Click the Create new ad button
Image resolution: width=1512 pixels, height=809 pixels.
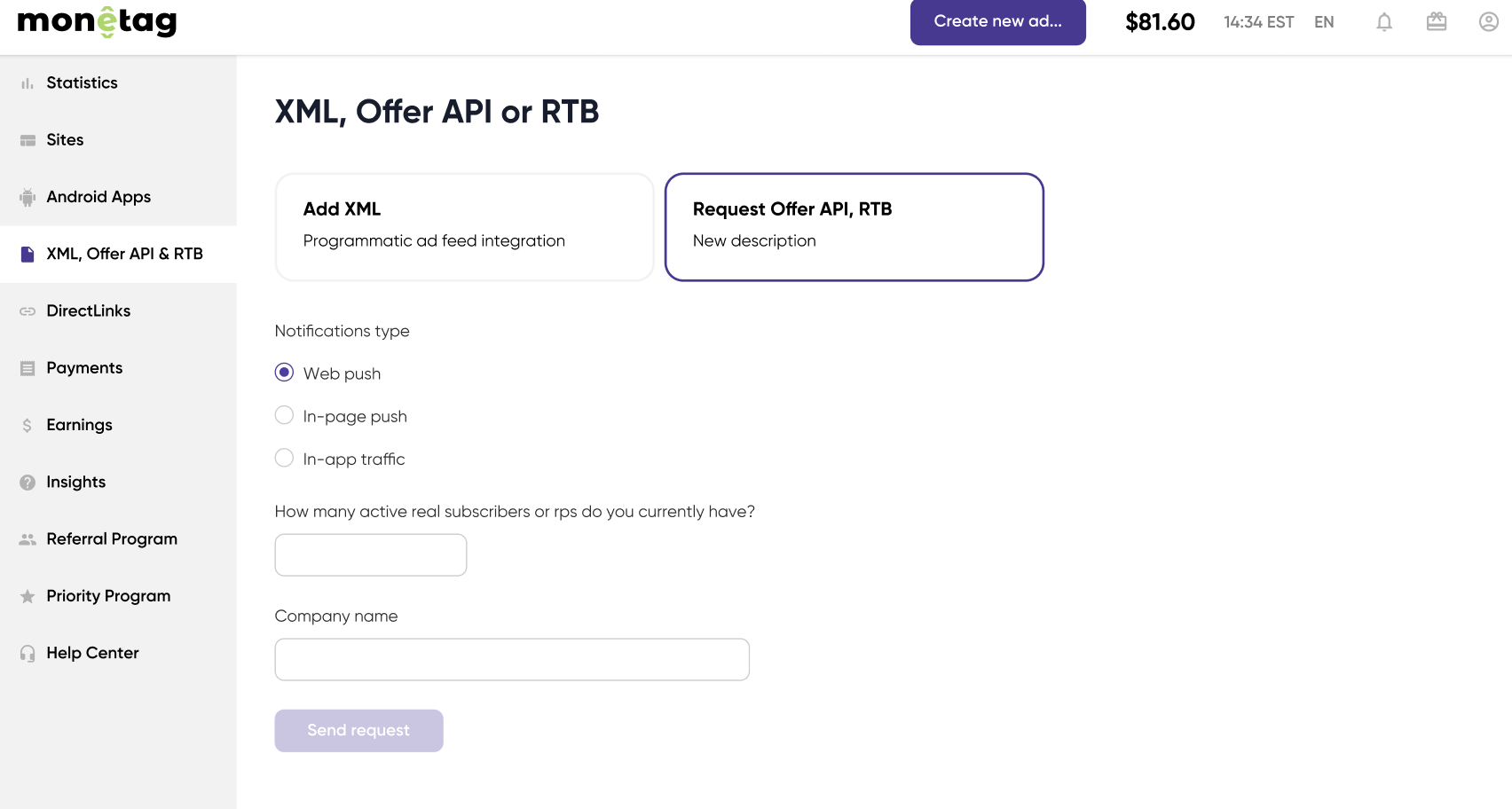997,22
